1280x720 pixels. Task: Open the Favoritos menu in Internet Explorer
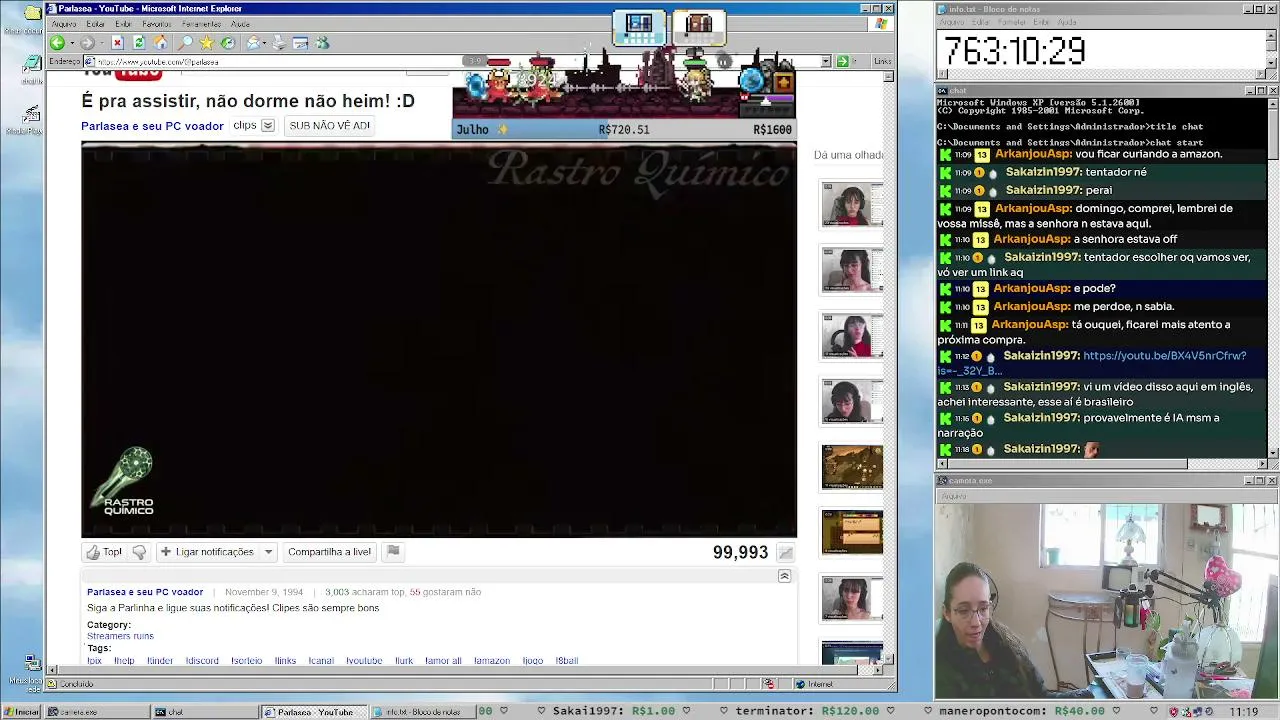tap(157, 24)
